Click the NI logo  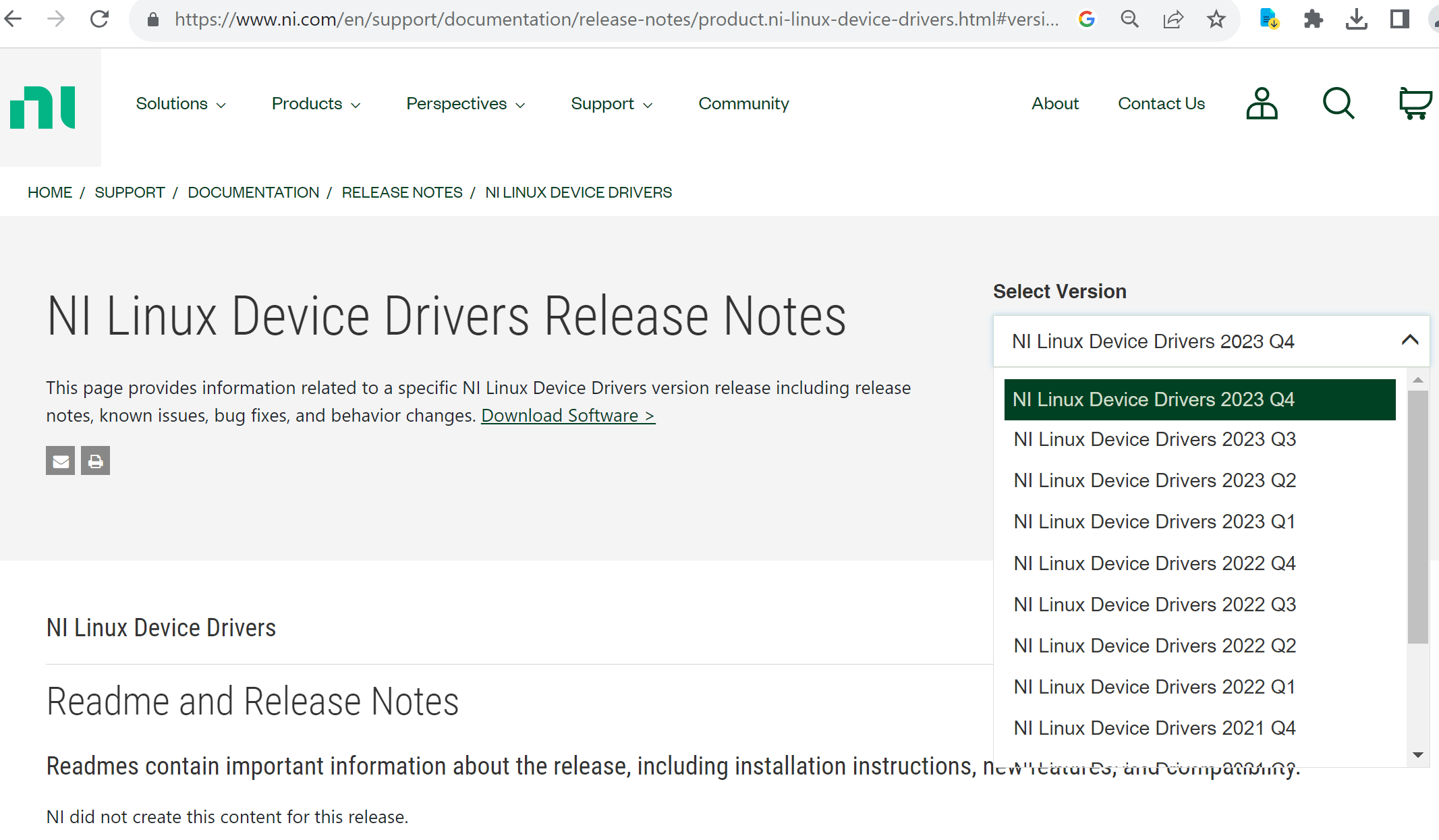click(x=43, y=107)
